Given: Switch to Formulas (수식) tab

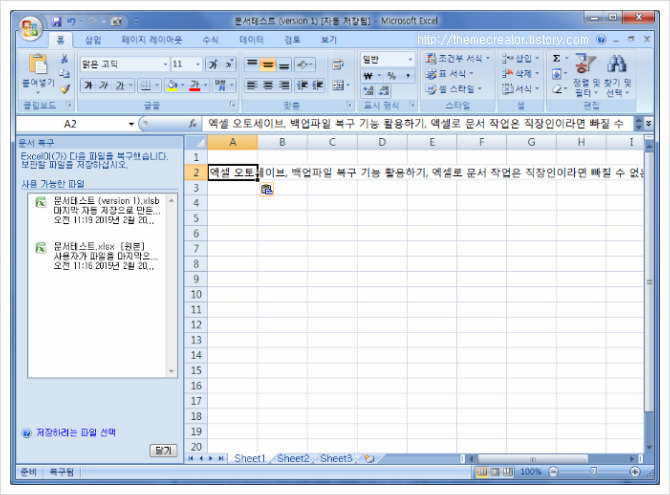Looking at the screenshot, I should click(210, 40).
